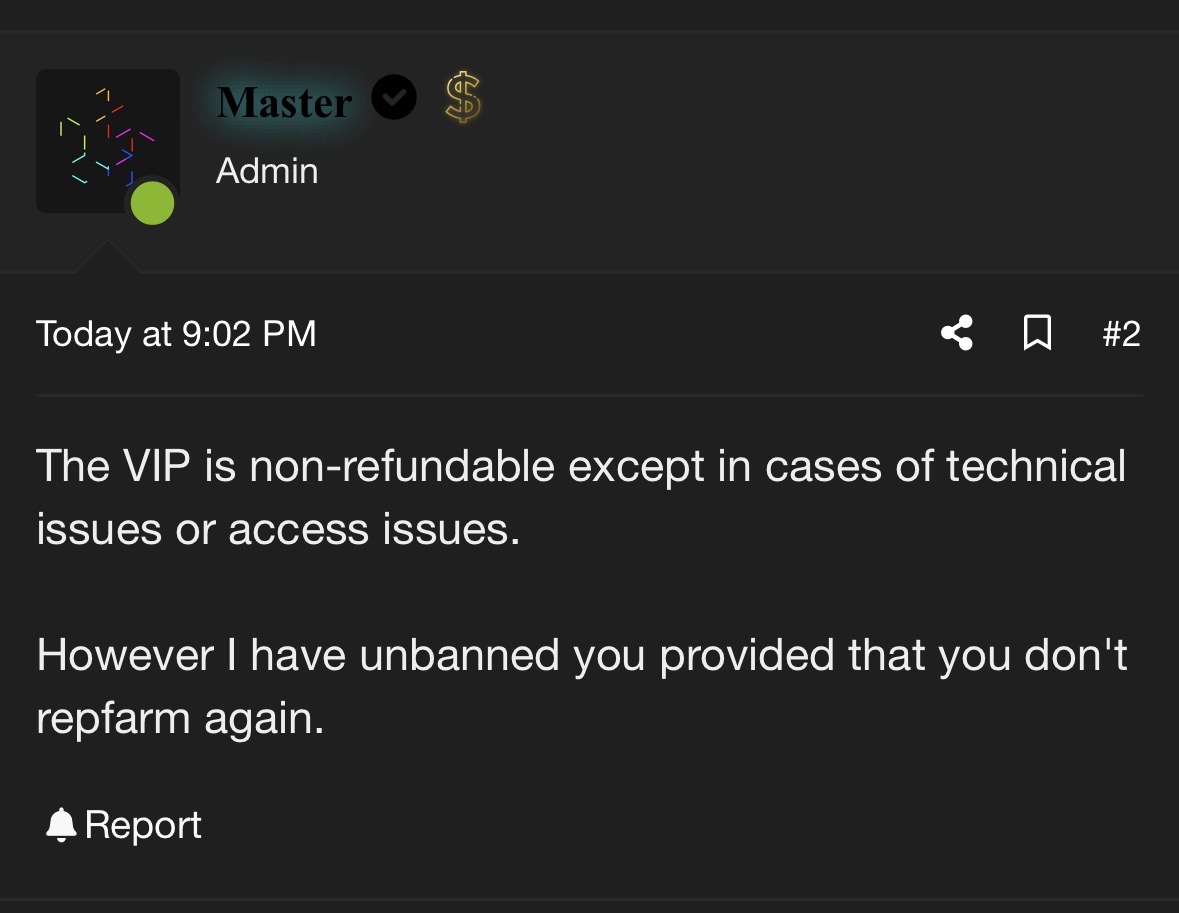
Task: Open the Master username profile link
Action: click(284, 102)
